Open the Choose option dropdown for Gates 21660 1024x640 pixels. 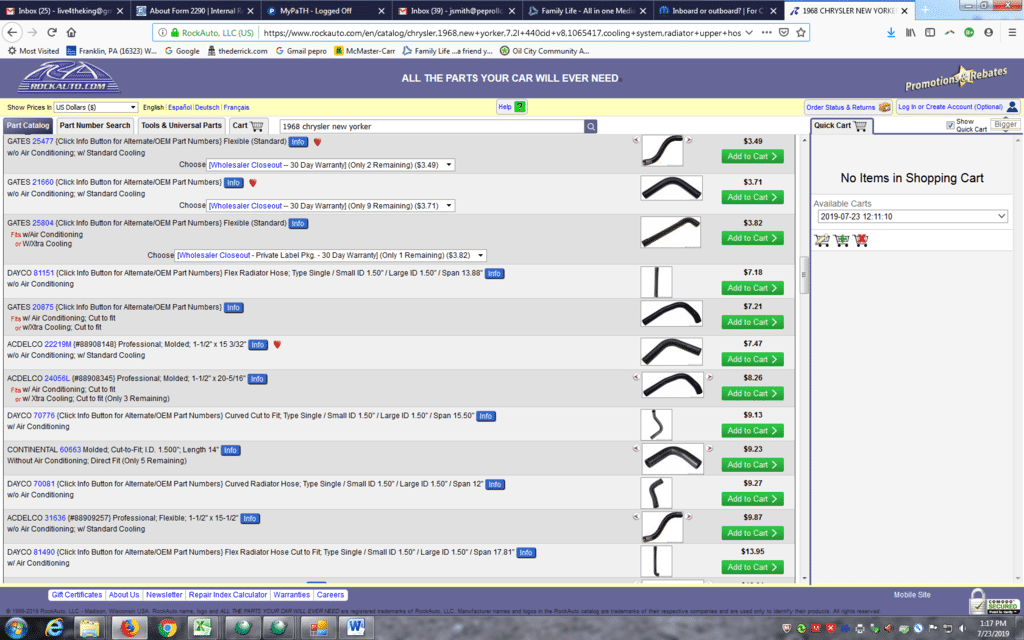[330, 205]
